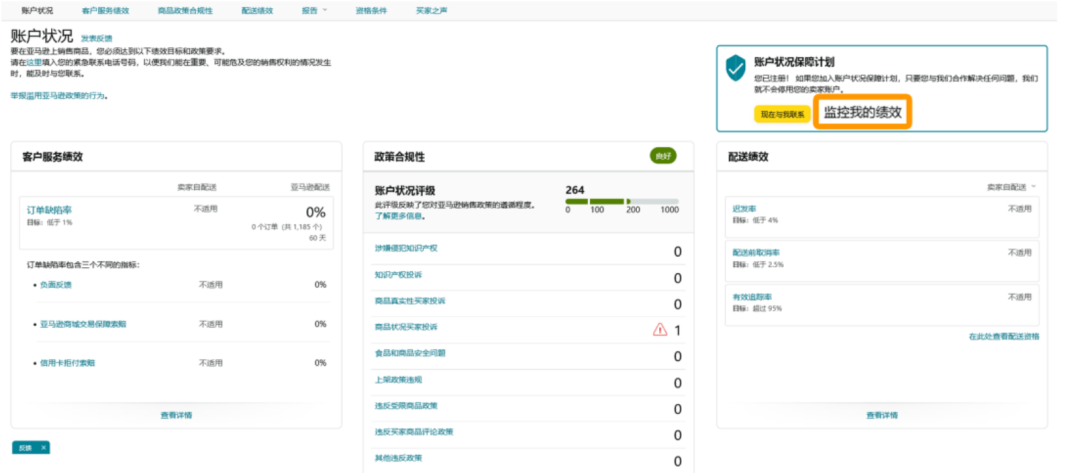
Task: Click the Account Health Assurance shield icon
Action: (x=736, y=68)
